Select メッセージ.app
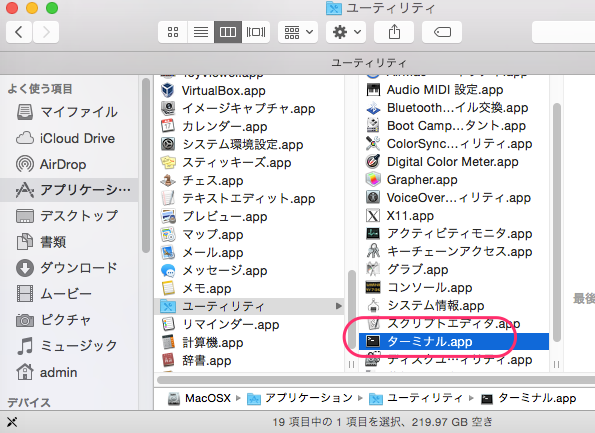Image resolution: width=595 pixels, height=433 pixels. (x=250, y=271)
